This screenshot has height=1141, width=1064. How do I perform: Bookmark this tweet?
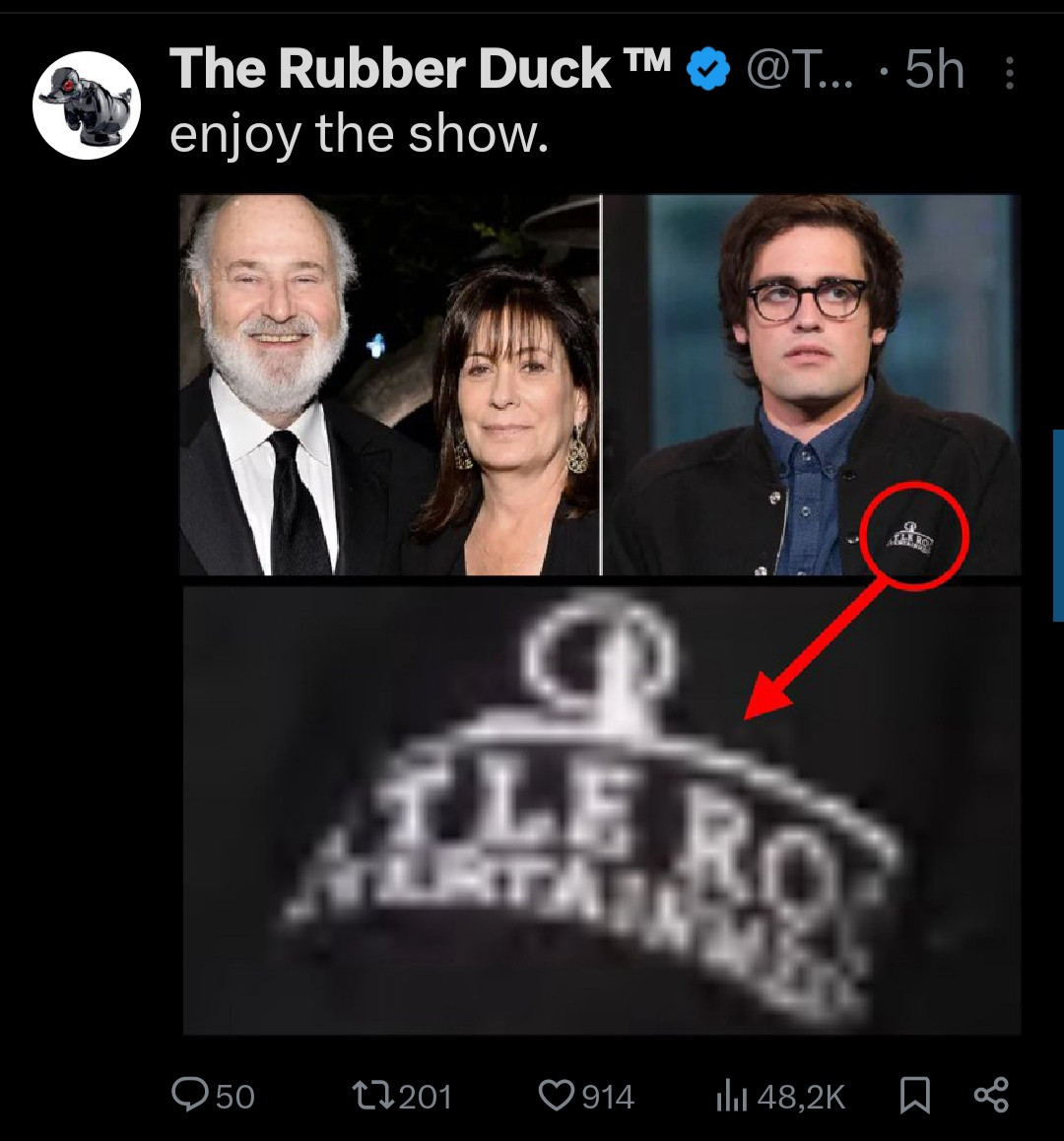[x=915, y=1095]
